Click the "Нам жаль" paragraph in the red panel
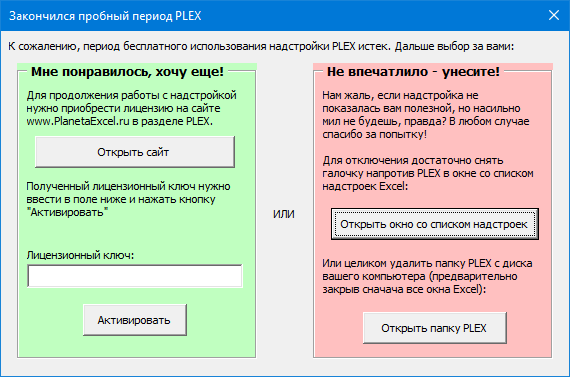 coord(426,115)
